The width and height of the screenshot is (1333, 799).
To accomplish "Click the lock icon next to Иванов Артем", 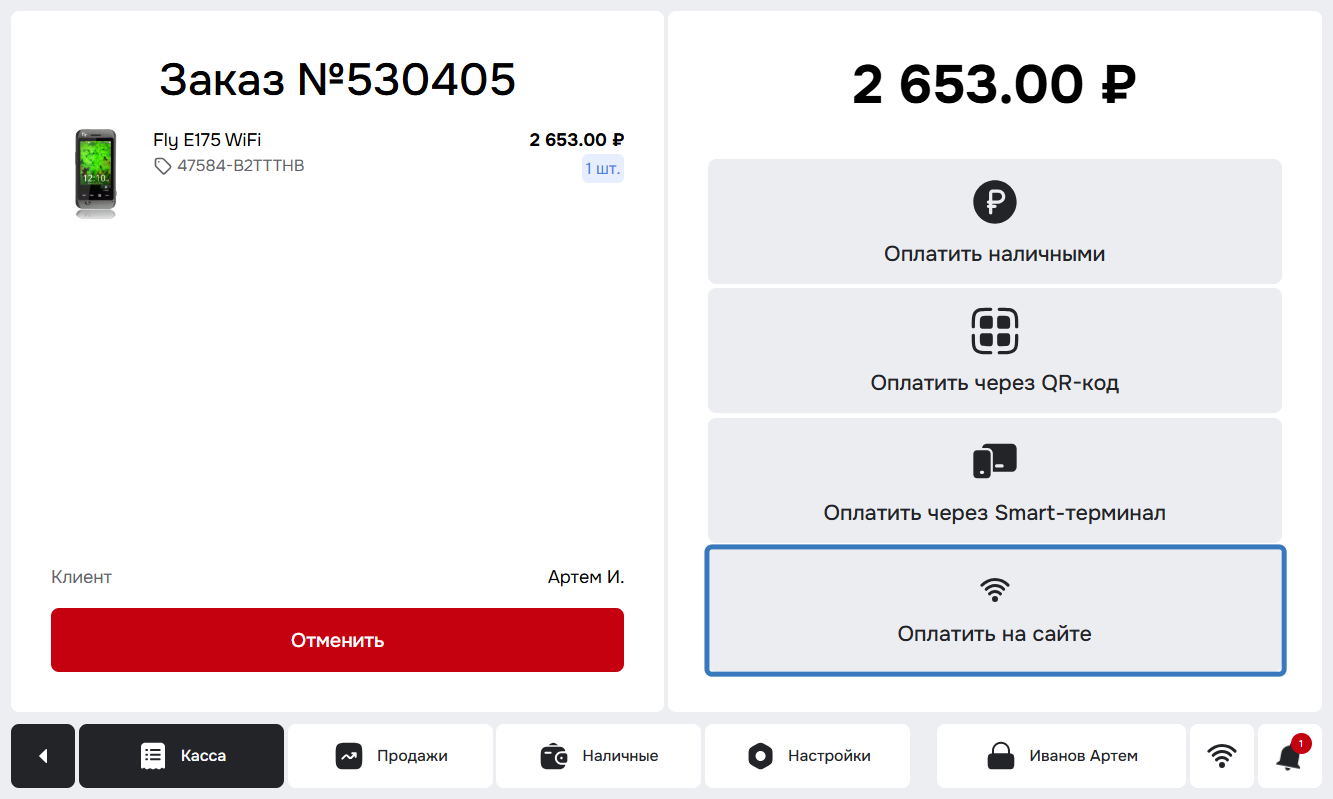I will click(x=1001, y=756).
